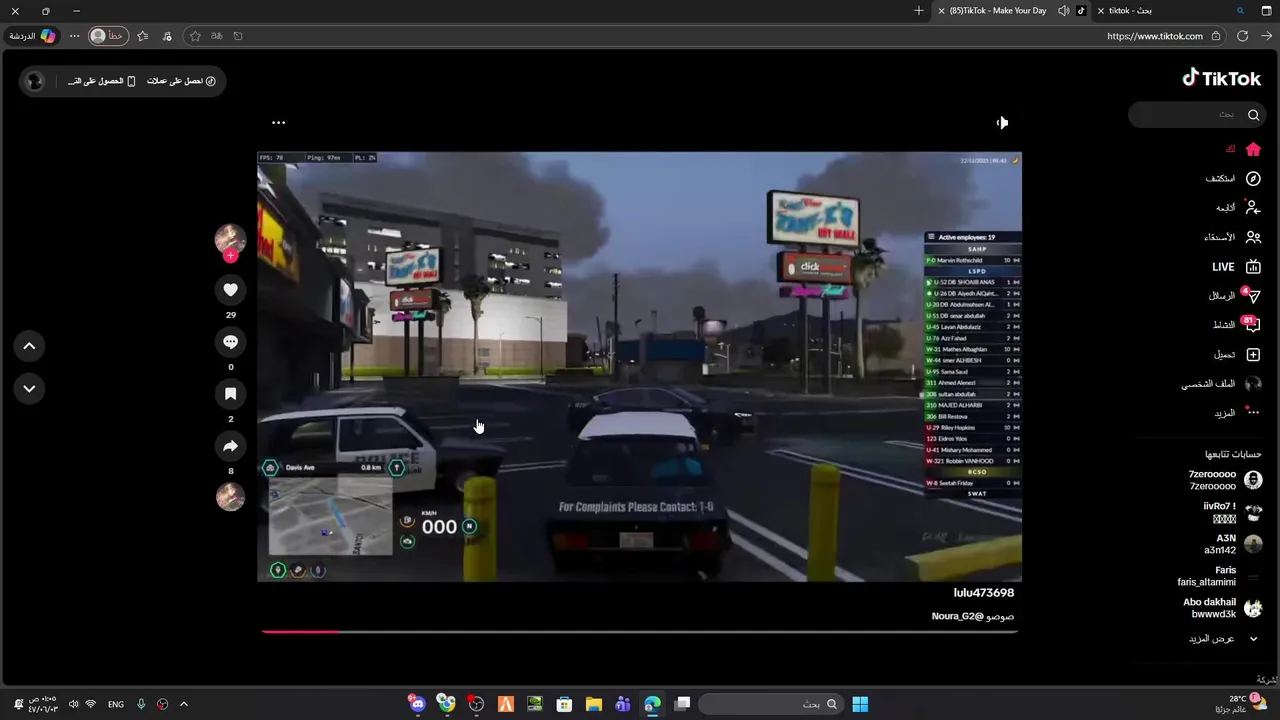Seek the video using the red progress bar
Viewport: 1280px width, 720px height.
[x=640, y=631]
